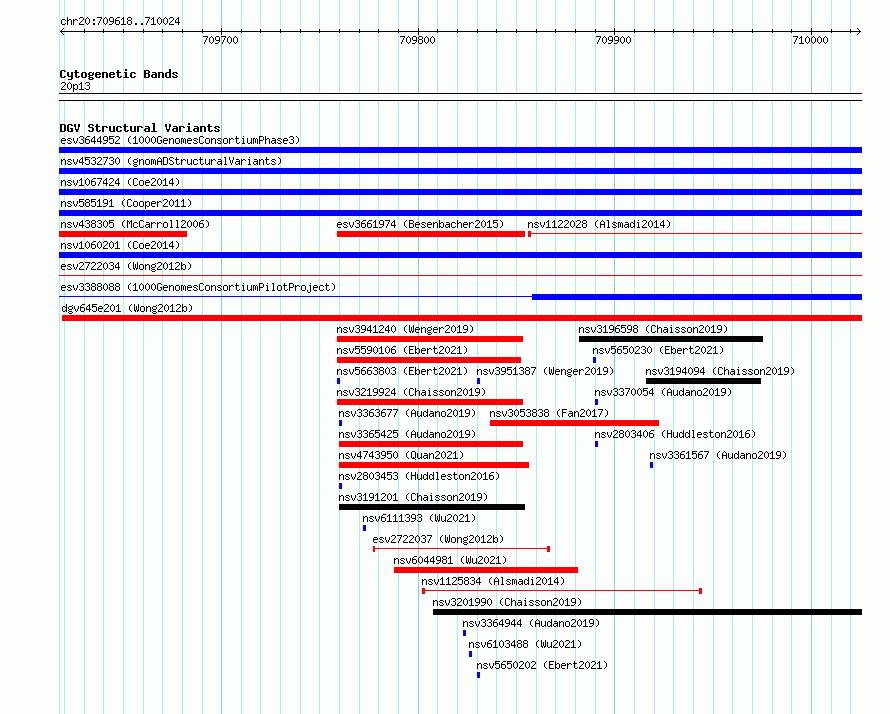The height and width of the screenshot is (714, 890).
Task: Open nsv4532730 (gnomADStructuralVariants) label
Action: [171, 161]
